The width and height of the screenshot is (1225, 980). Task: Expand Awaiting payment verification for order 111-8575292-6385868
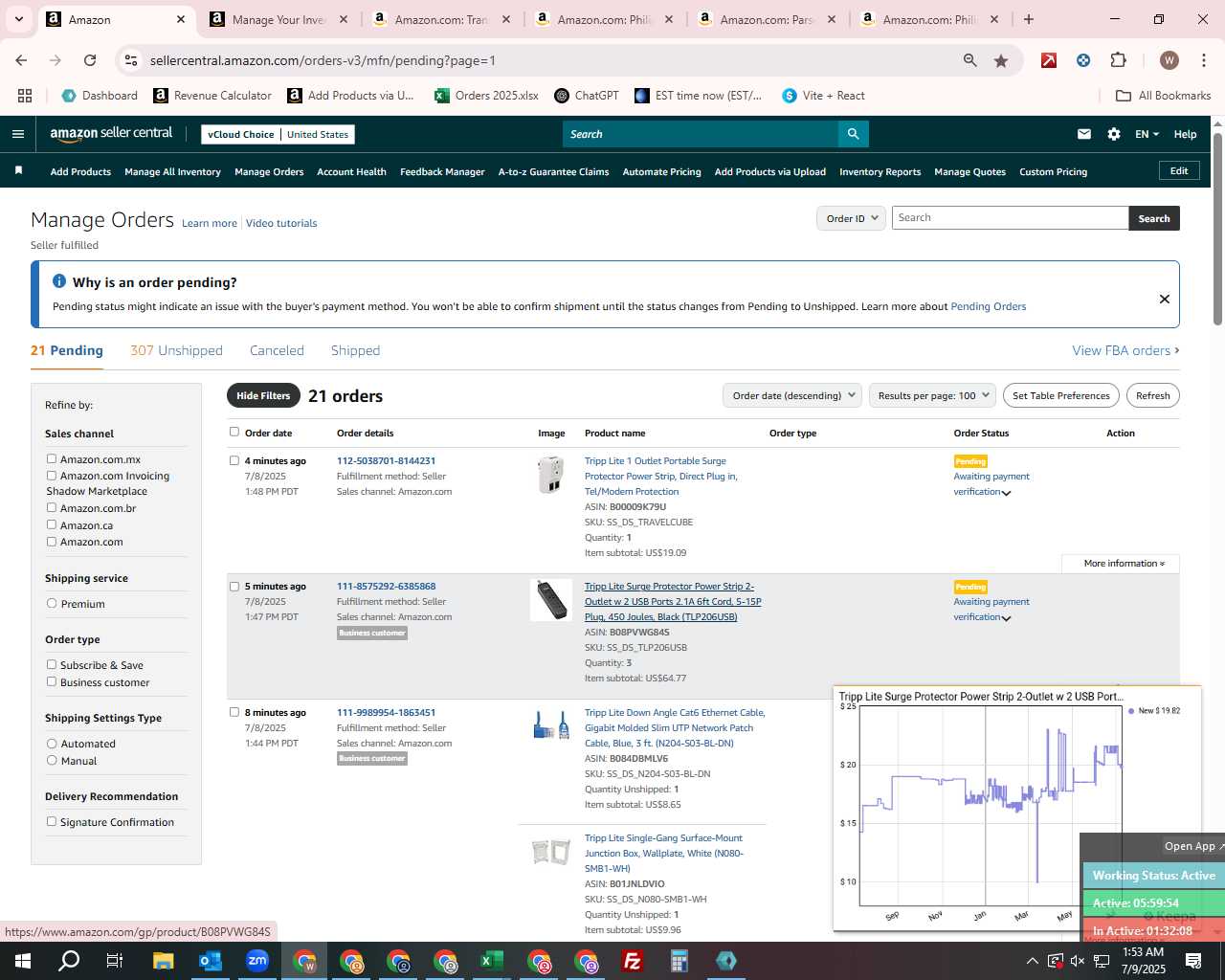click(x=1006, y=618)
